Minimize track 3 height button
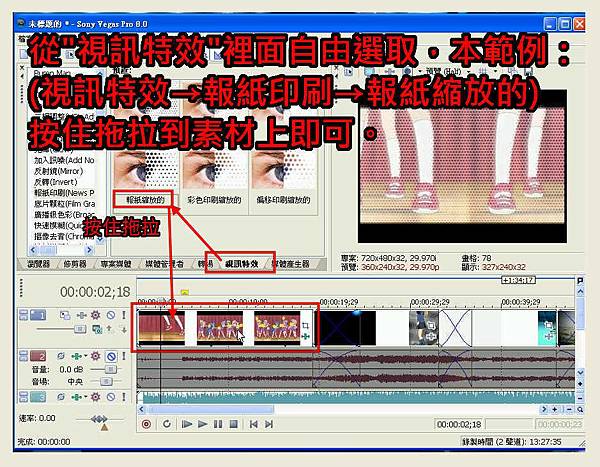Screen dimensions: 600x467 pos(23,397)
